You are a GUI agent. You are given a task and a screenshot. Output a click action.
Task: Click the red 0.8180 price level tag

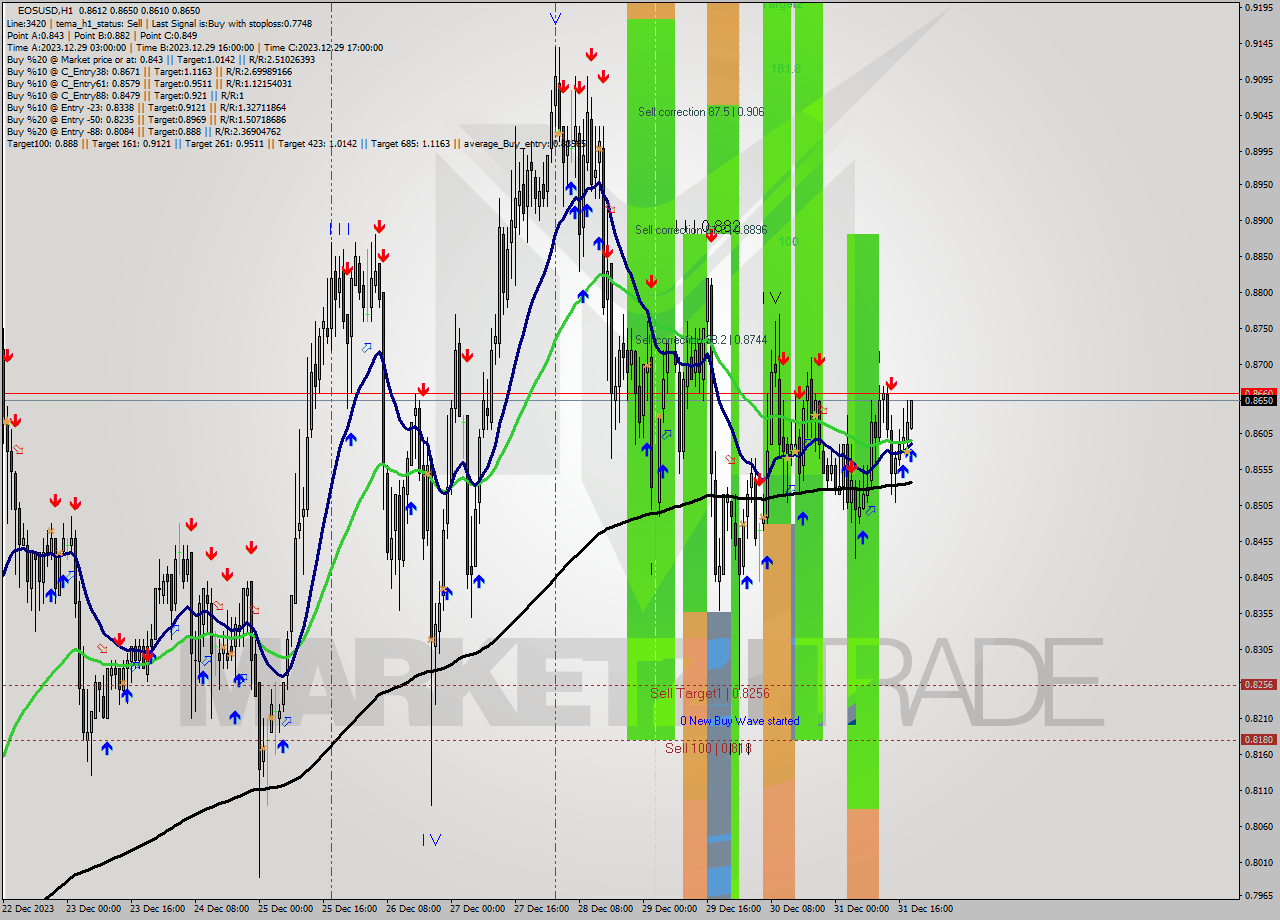[x=1258, y=740]
